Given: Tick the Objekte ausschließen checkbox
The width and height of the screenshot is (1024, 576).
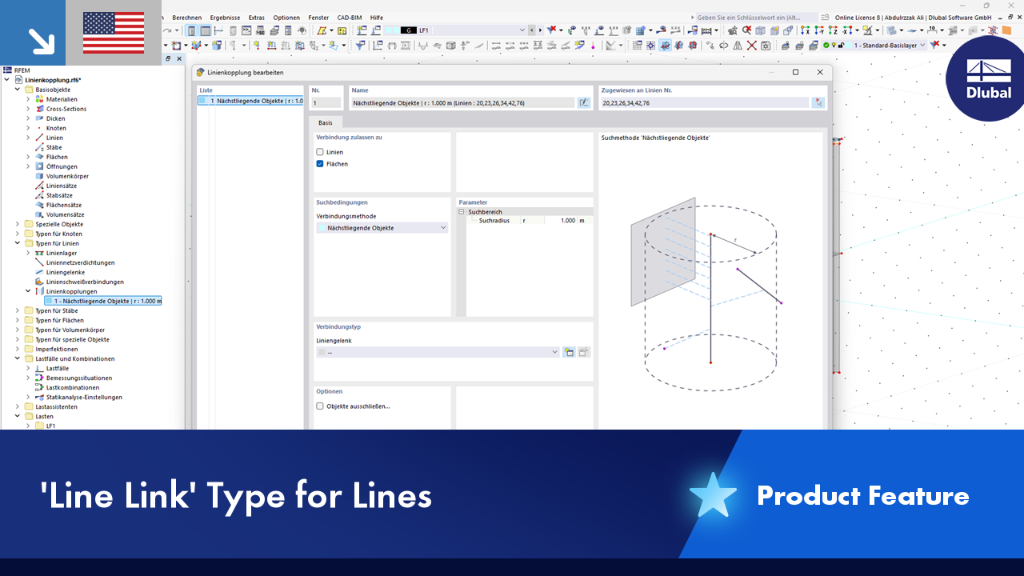Looking at the screenshot, I should 320,406.
